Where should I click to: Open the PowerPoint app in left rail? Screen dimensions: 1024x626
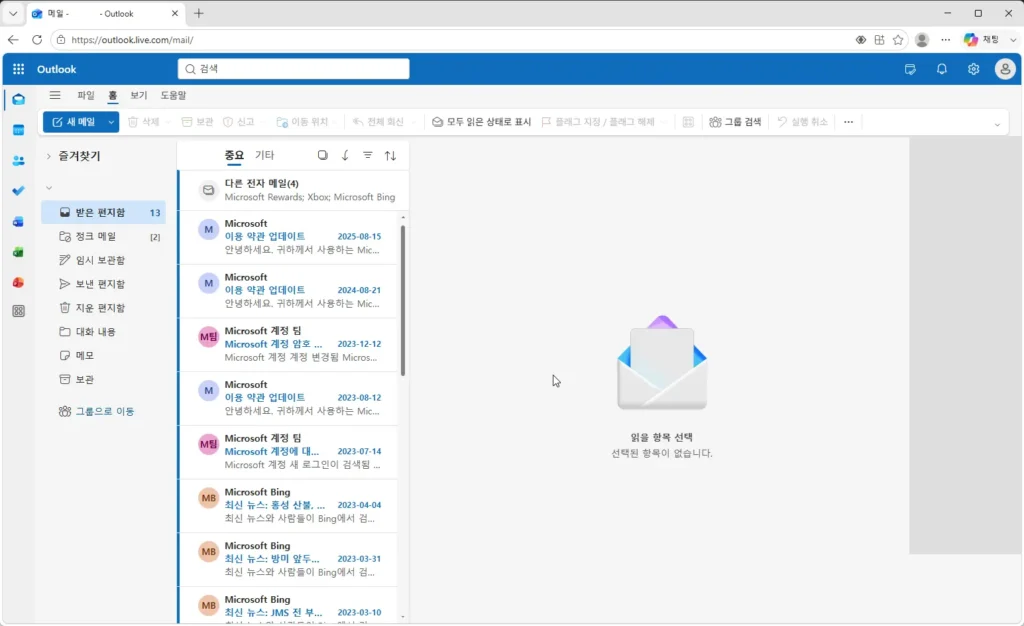(x=18, y=283)
